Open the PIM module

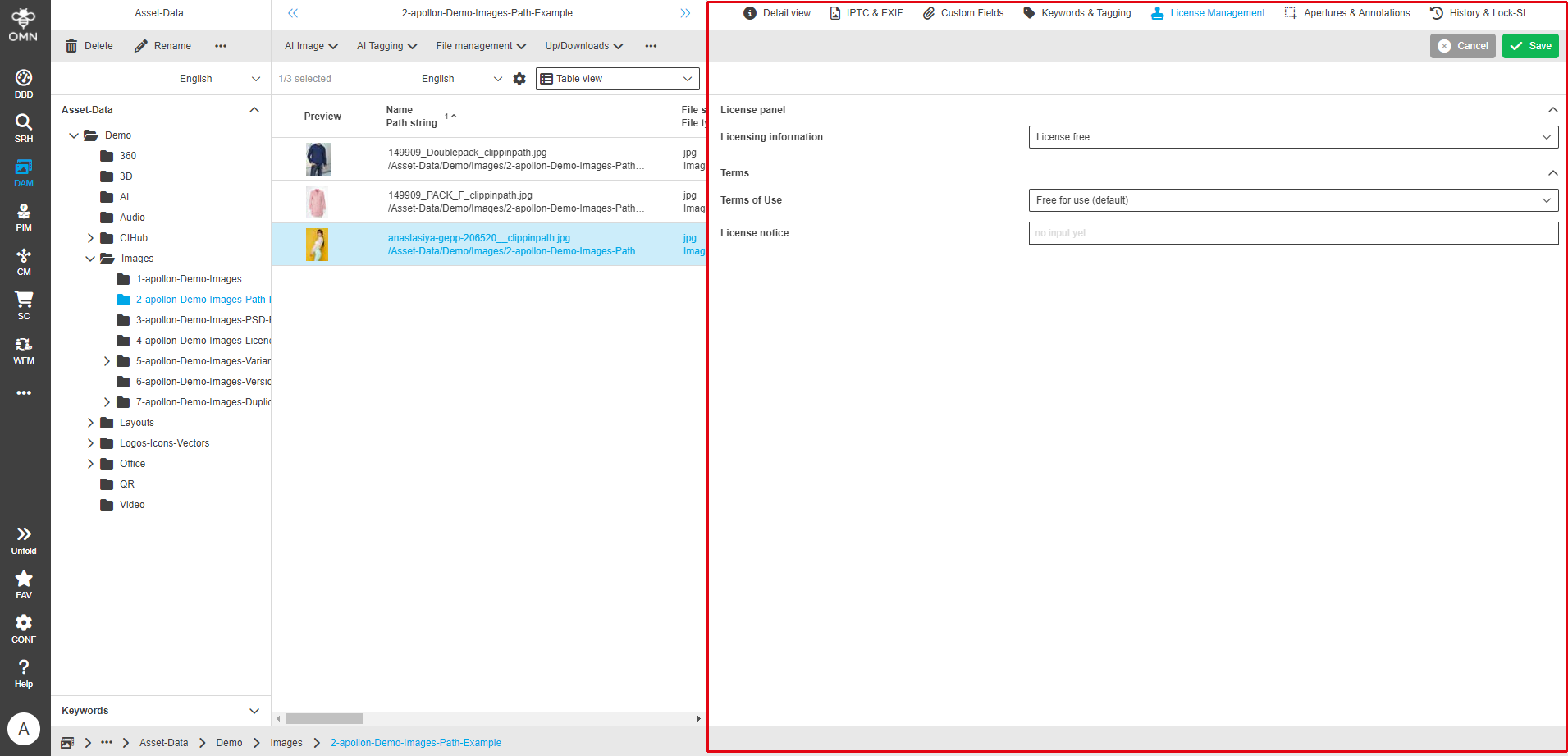coord(24,217)
